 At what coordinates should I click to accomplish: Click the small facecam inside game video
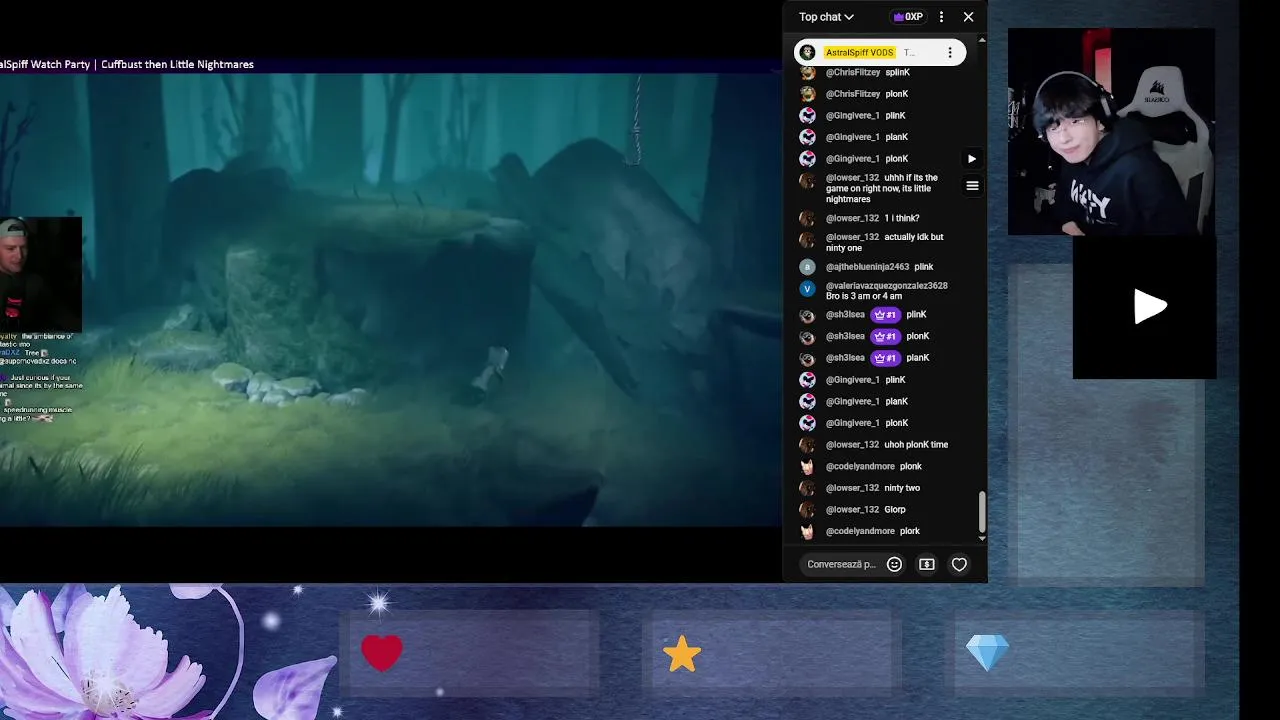tap(41, 275)
